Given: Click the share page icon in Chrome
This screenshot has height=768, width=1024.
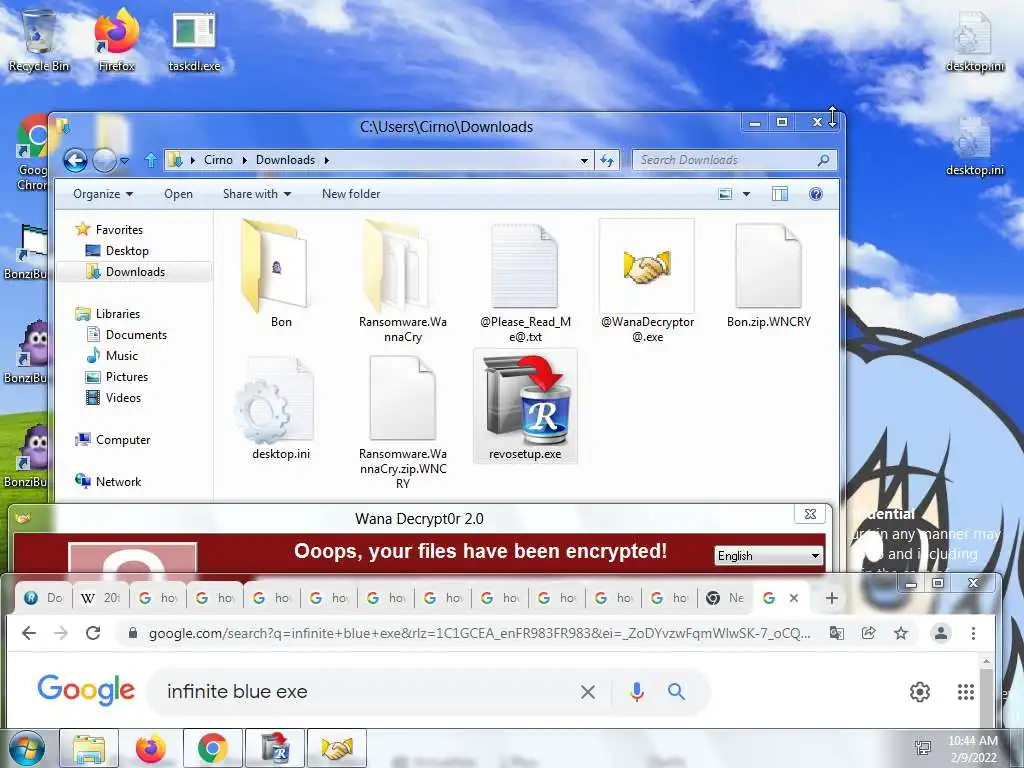Looking at the screenshot, I should click(869, 633).
